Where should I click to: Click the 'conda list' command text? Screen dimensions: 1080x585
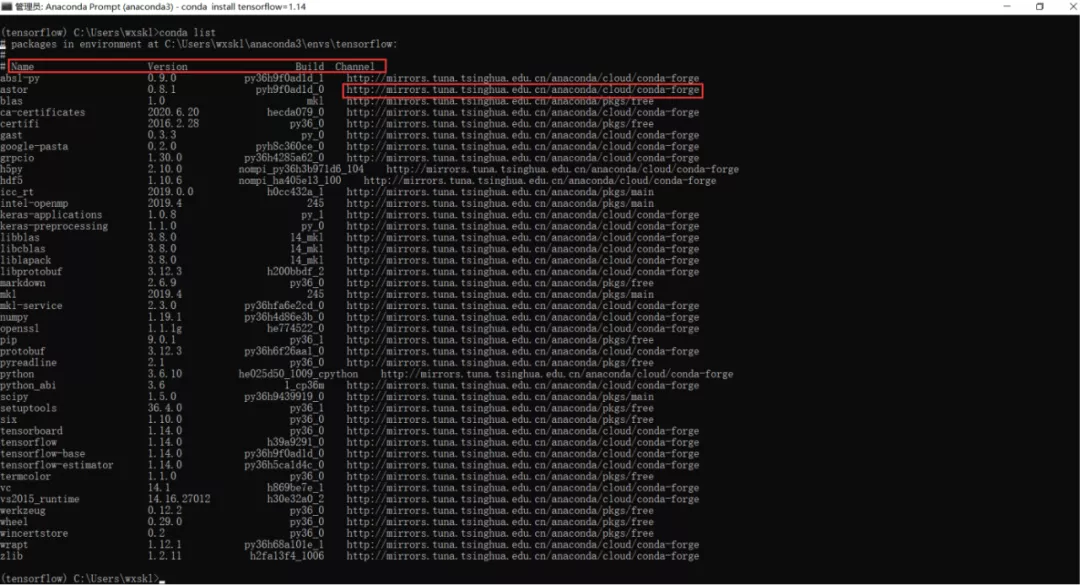pyautogui.click(x=187, y=32)
